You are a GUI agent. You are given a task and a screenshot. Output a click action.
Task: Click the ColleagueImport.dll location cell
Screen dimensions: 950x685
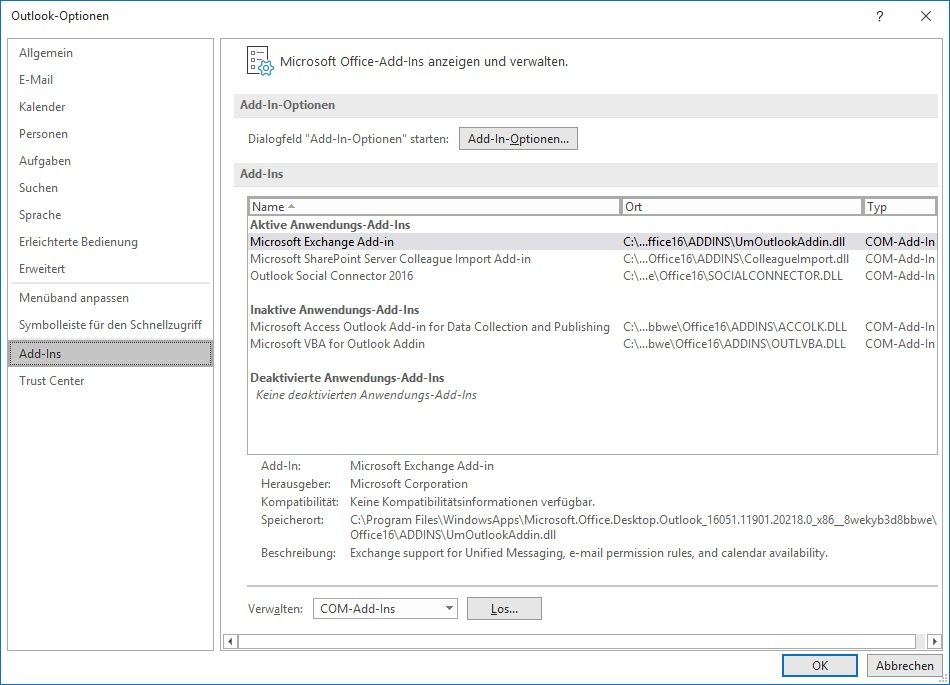736,259
